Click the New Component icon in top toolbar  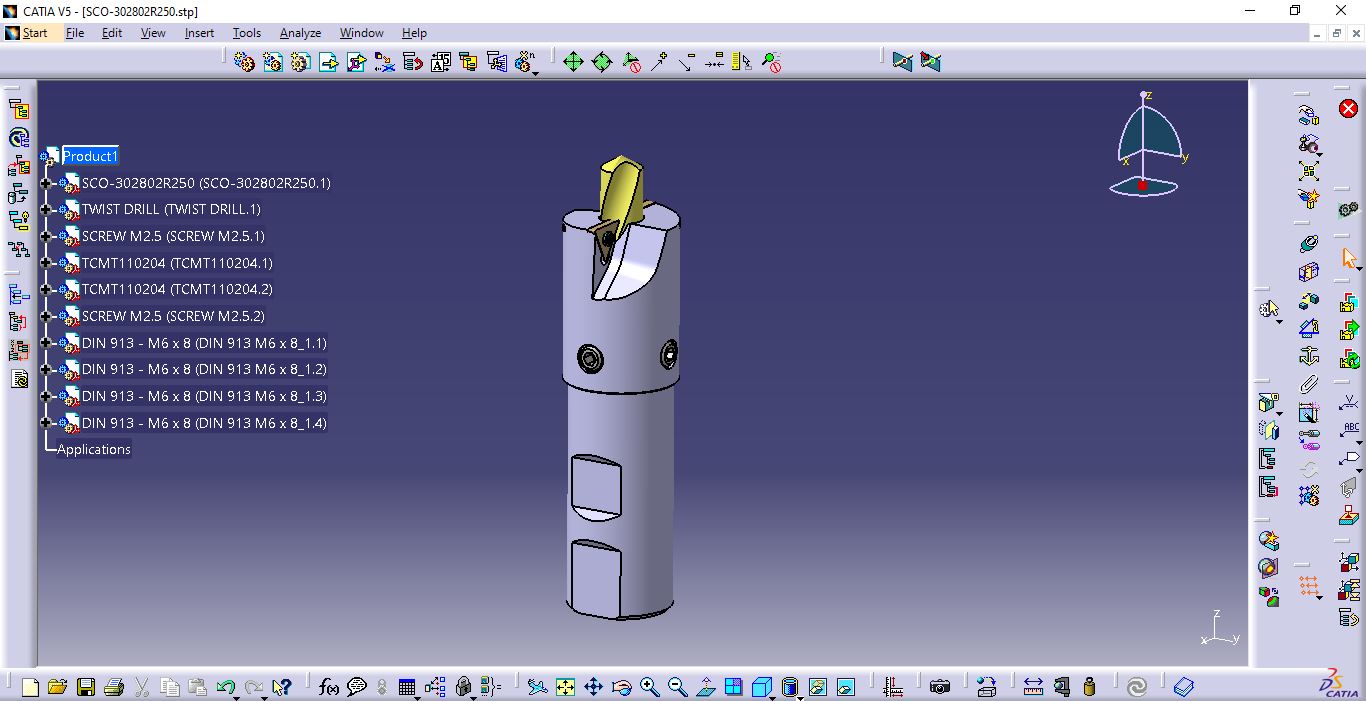point(244,62)
